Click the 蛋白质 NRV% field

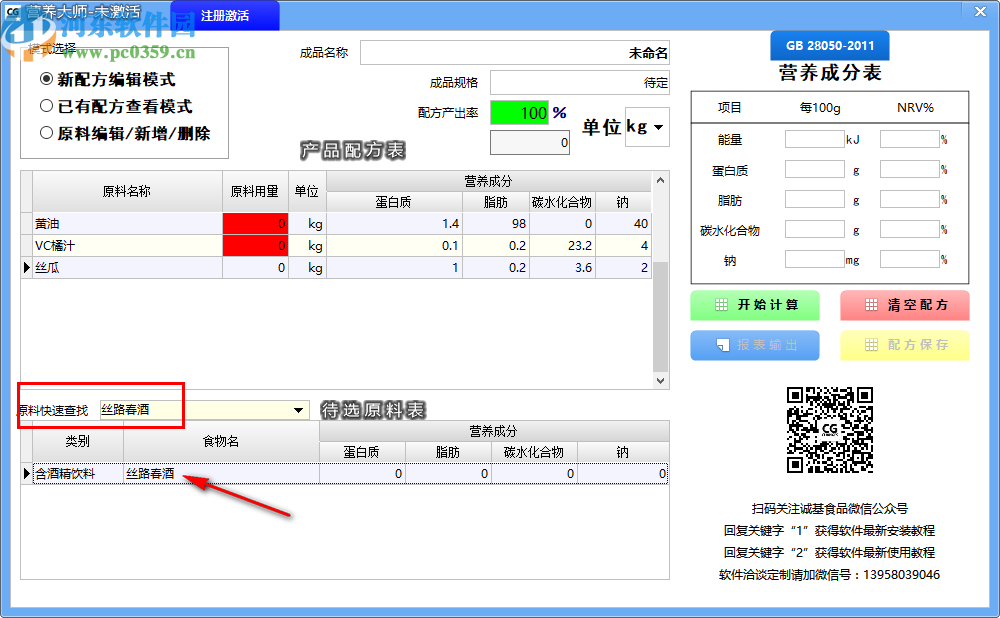click(x=909, y=170)
